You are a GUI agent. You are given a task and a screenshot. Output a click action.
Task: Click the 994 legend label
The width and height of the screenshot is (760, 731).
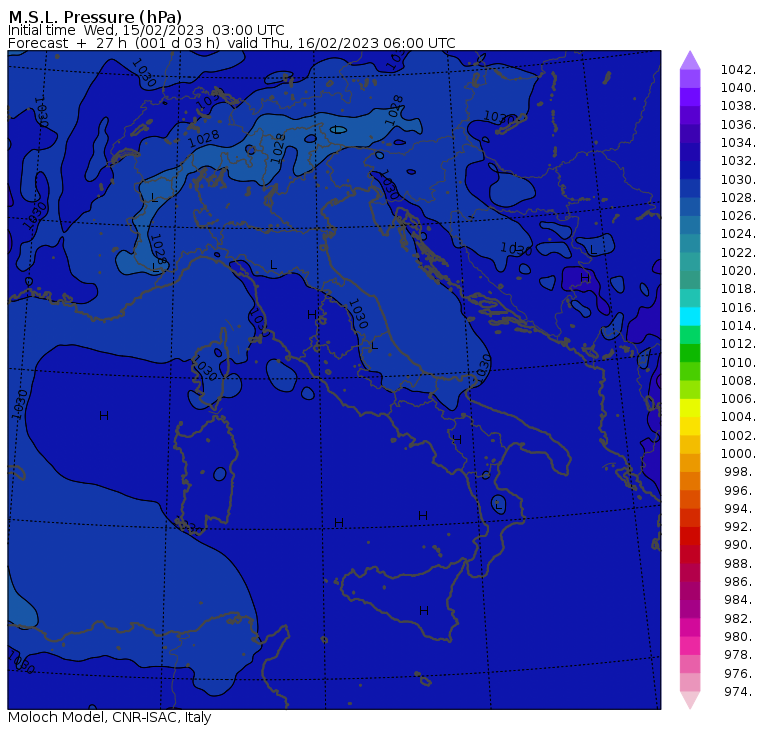pyautogui.click(x=740, y=509)
